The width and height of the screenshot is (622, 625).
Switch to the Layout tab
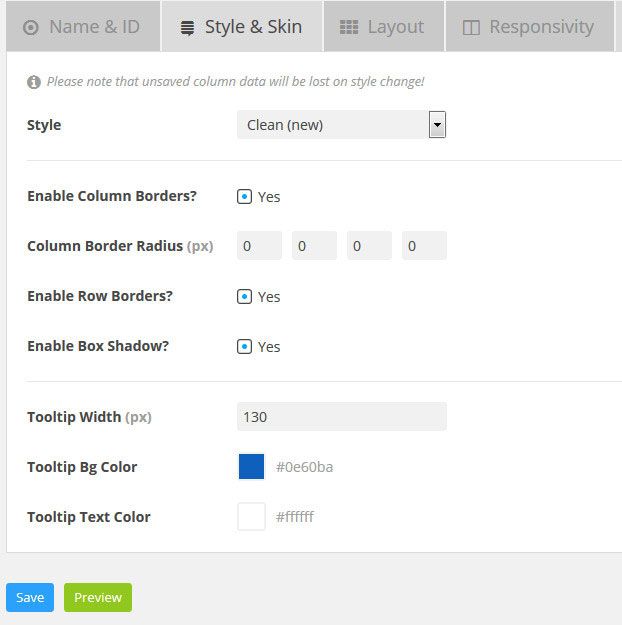pos(383,27)
